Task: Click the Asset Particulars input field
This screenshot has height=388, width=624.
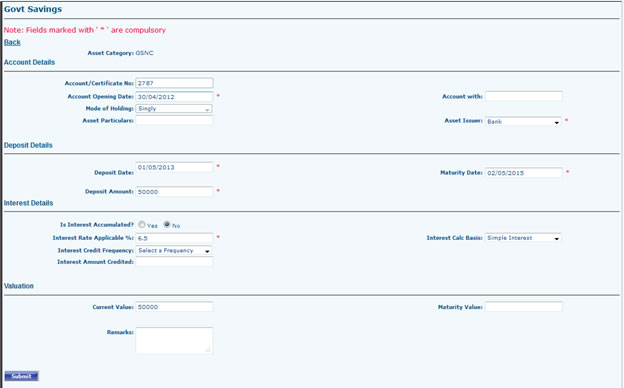Action: [x=174, y=121]
